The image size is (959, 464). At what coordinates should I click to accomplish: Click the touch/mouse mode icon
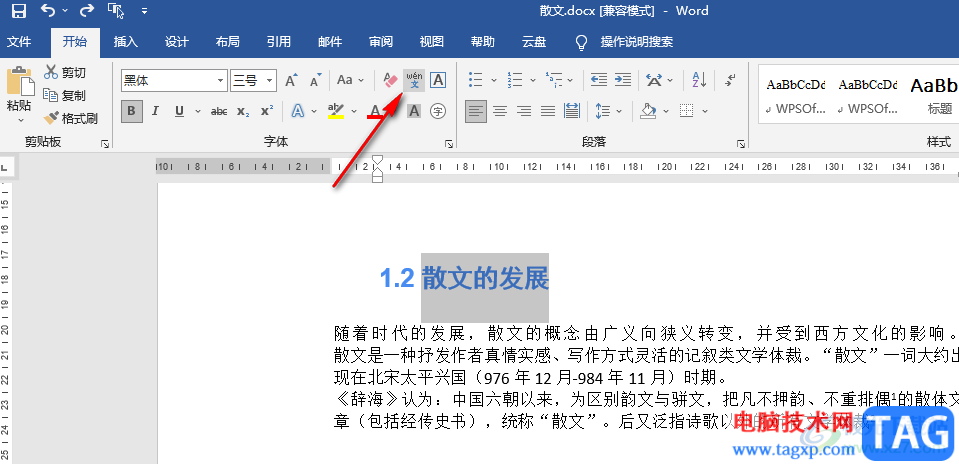[x=115, y=10]
